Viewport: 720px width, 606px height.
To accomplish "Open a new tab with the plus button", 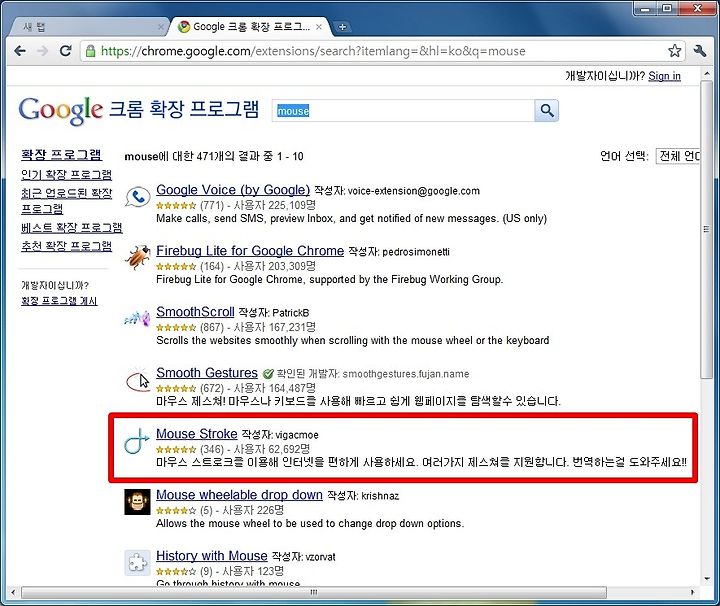I will click(342, 27).
